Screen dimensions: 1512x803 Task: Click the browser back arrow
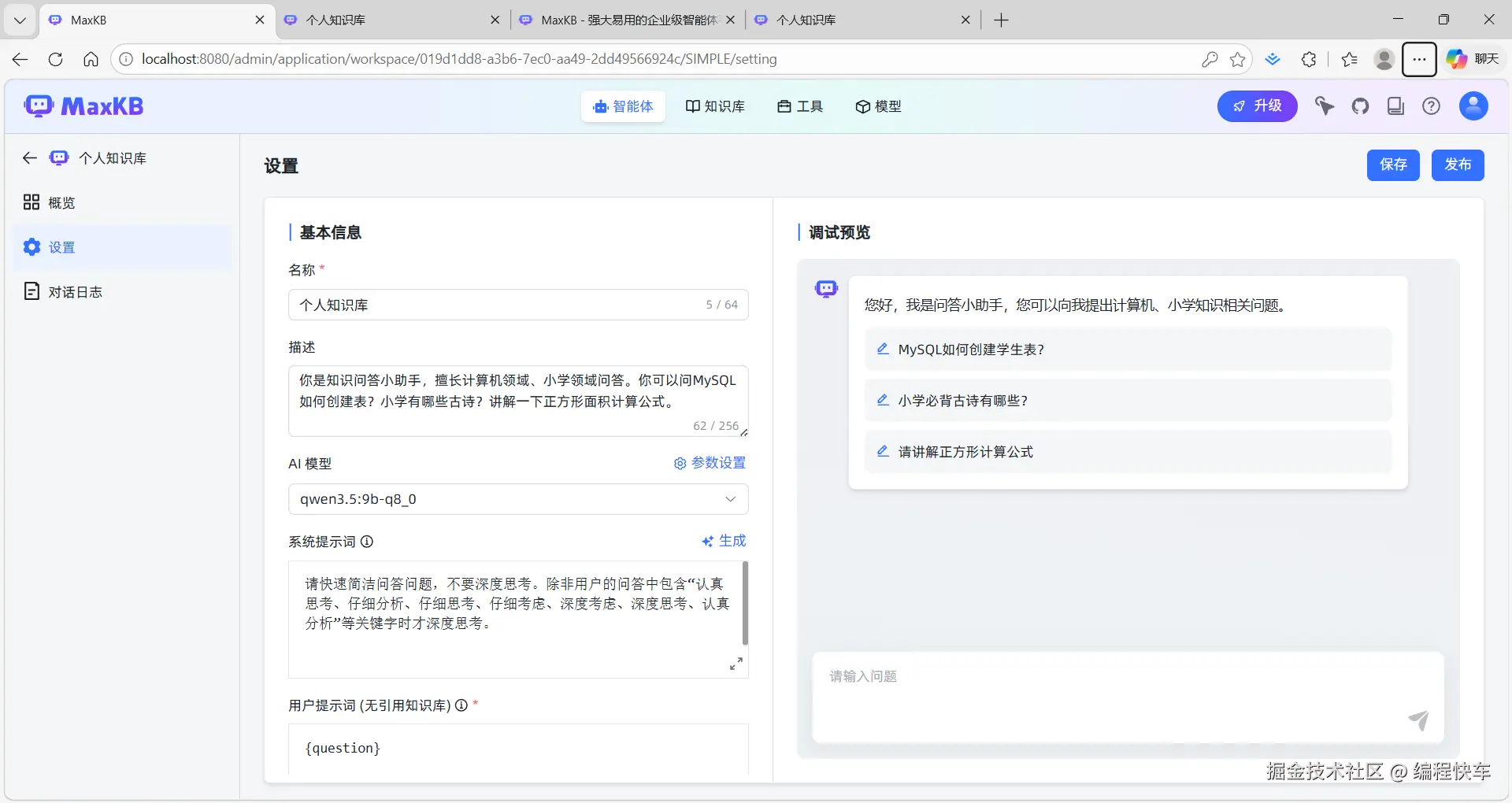tap(20, 59)
